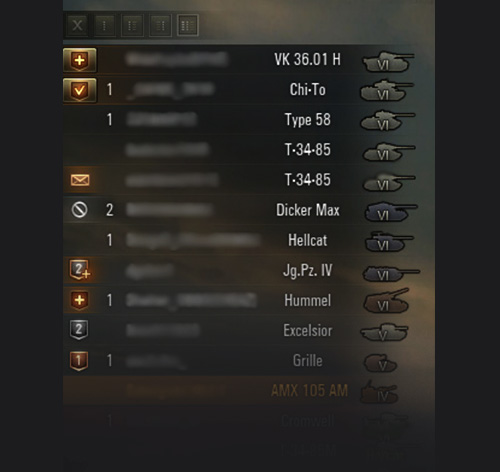
Task: Select the highlighted AMX 105 AM row
Action: (249, 390)
